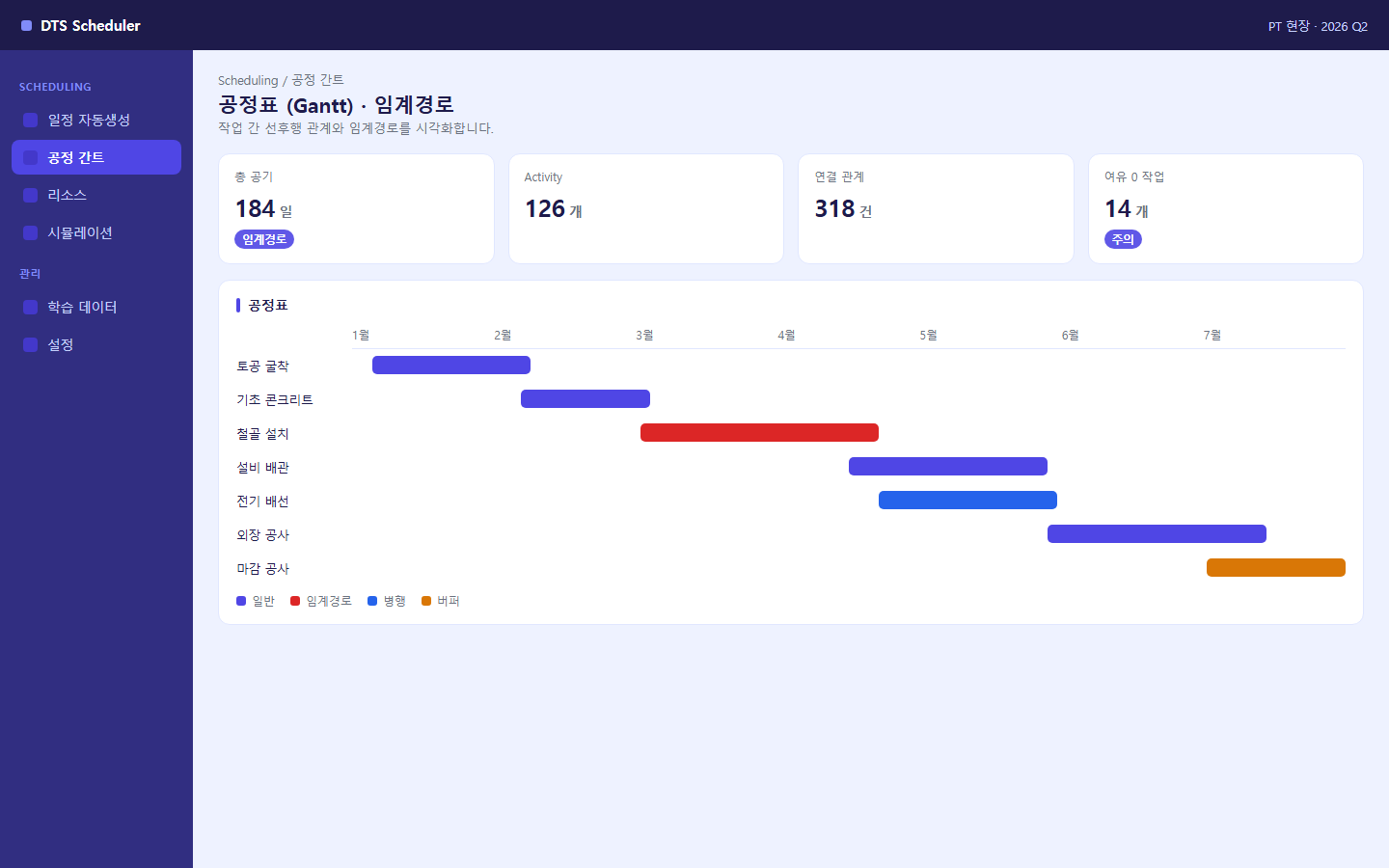Click DTS Scheduler title
The height and width of the screenshot is (868, 1389).
point(91,26)
